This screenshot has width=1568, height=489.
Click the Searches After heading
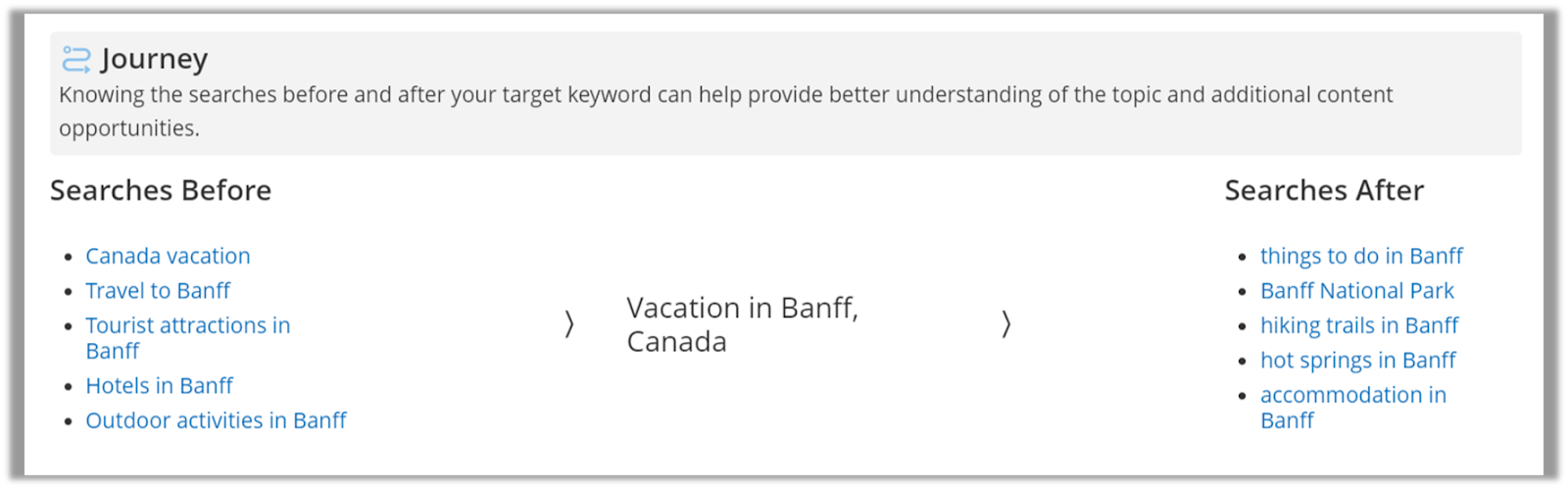(x=1324, y=190)
